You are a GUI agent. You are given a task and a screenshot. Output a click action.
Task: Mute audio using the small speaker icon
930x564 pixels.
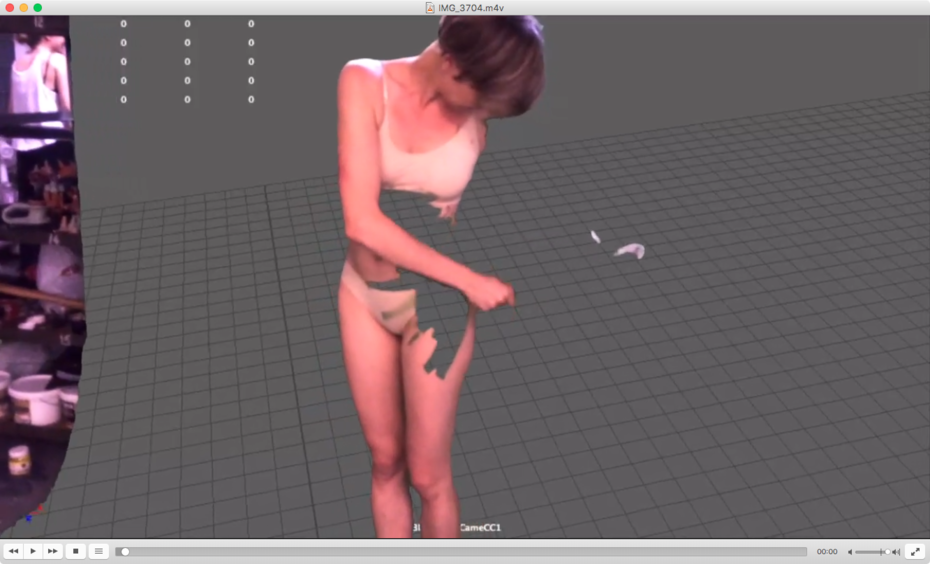point(850,552)
